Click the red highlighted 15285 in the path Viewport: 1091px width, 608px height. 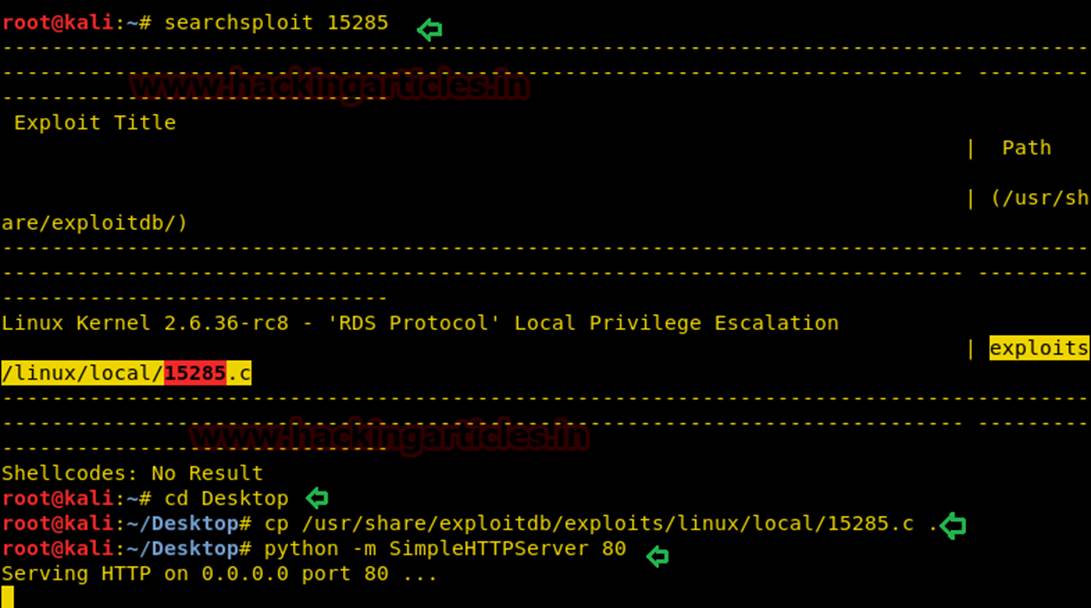pyautogui.click(x=195, y=373)
